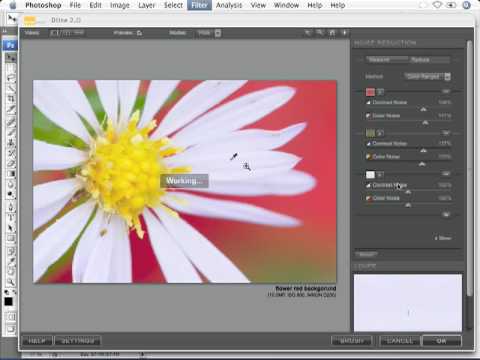Choose Dfine's pan hand tool

pyautogui.click(x=332, y=33)
